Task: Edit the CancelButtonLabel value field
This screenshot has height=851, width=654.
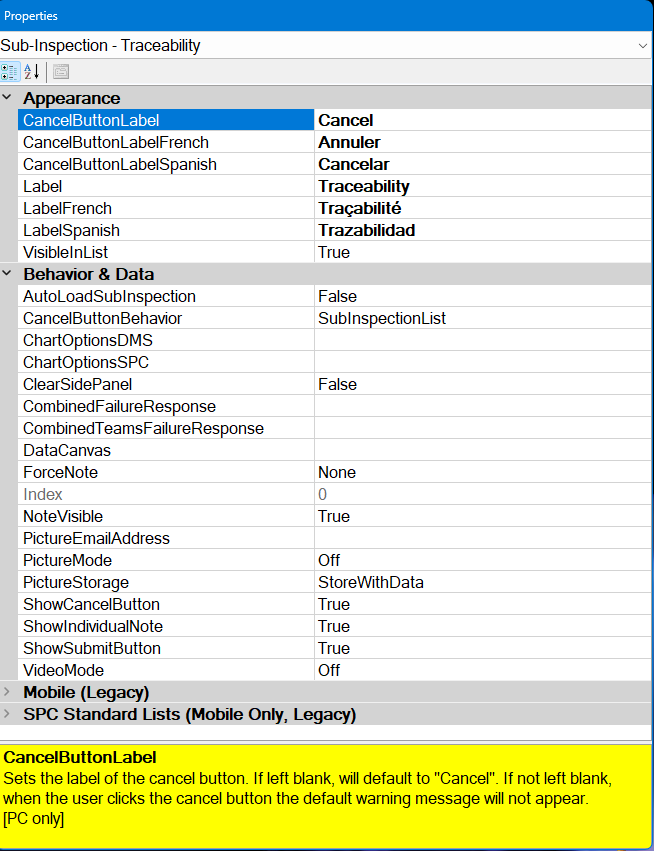Action: click(x=480, y=120)
